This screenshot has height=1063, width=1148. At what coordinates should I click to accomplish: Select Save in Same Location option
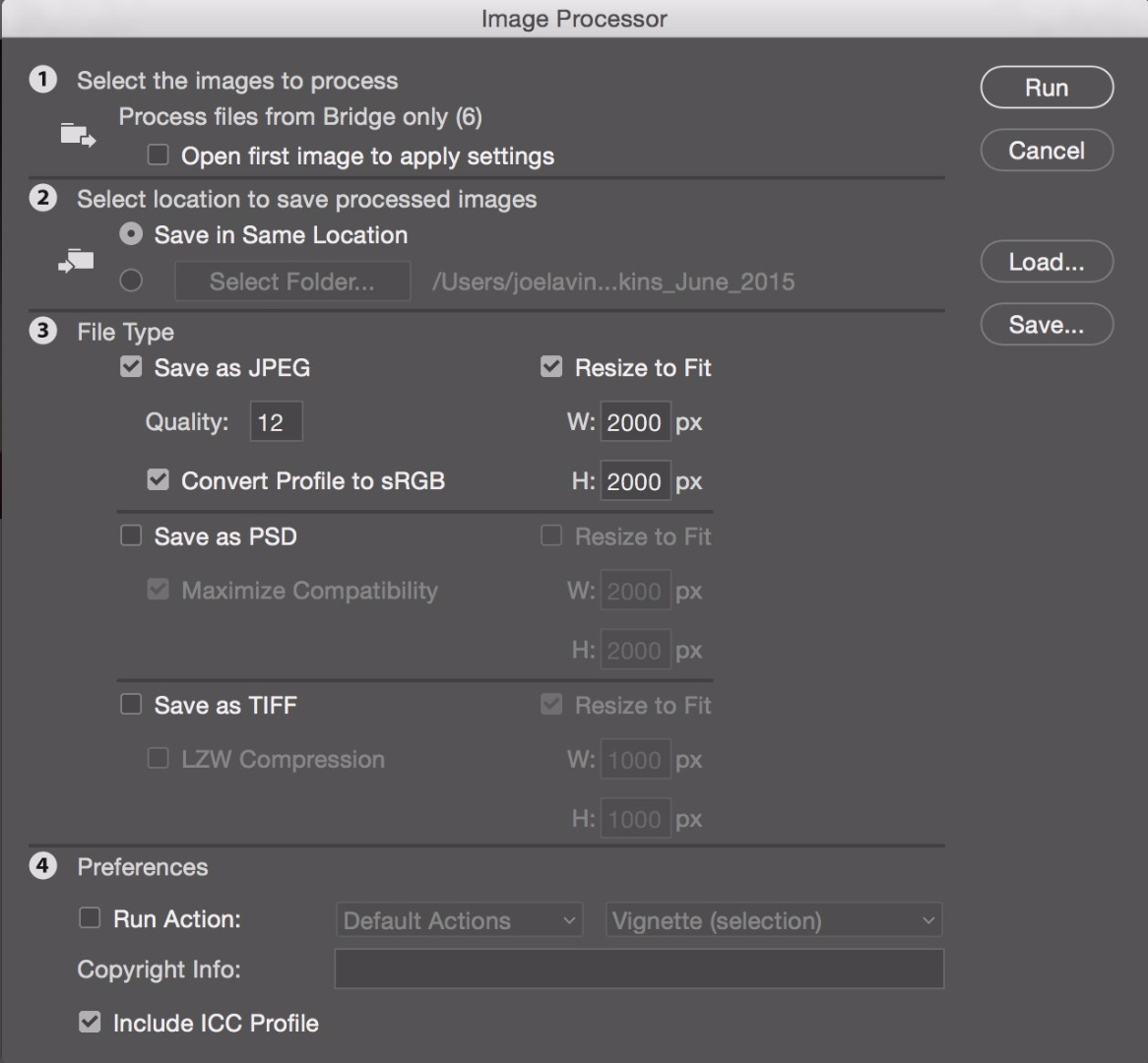coord(131,234)
